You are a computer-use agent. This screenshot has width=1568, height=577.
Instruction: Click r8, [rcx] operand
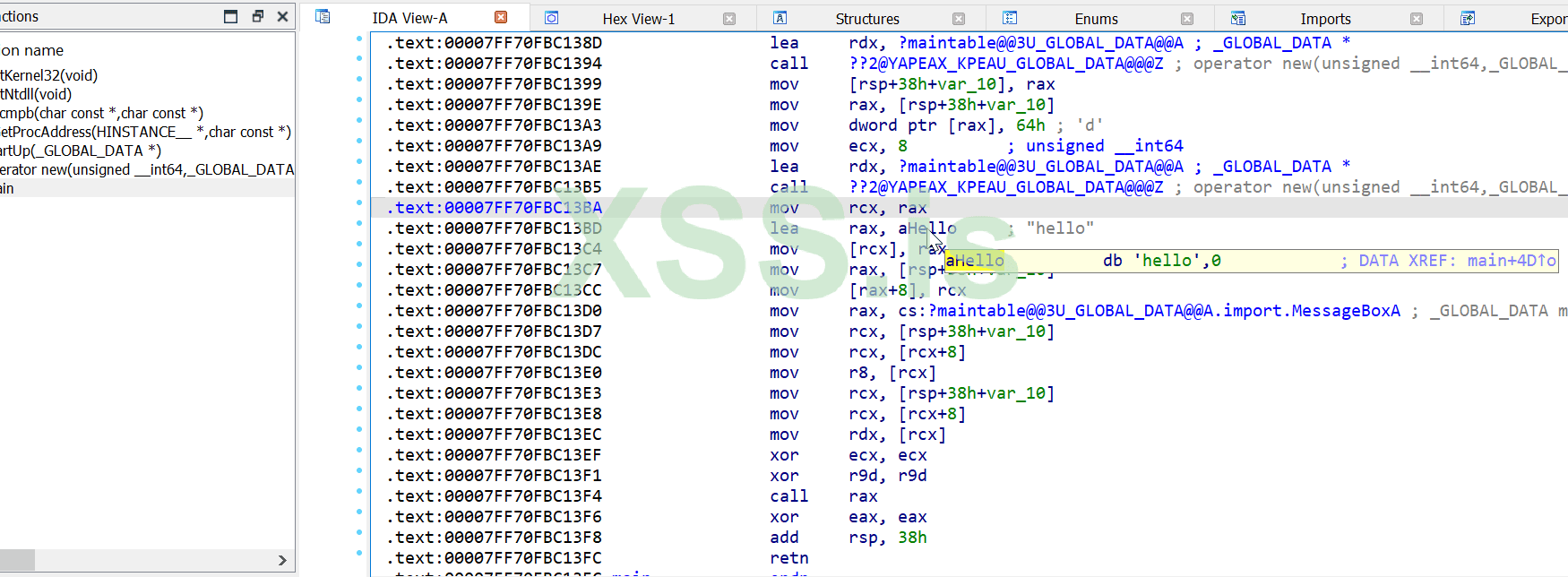892,373
